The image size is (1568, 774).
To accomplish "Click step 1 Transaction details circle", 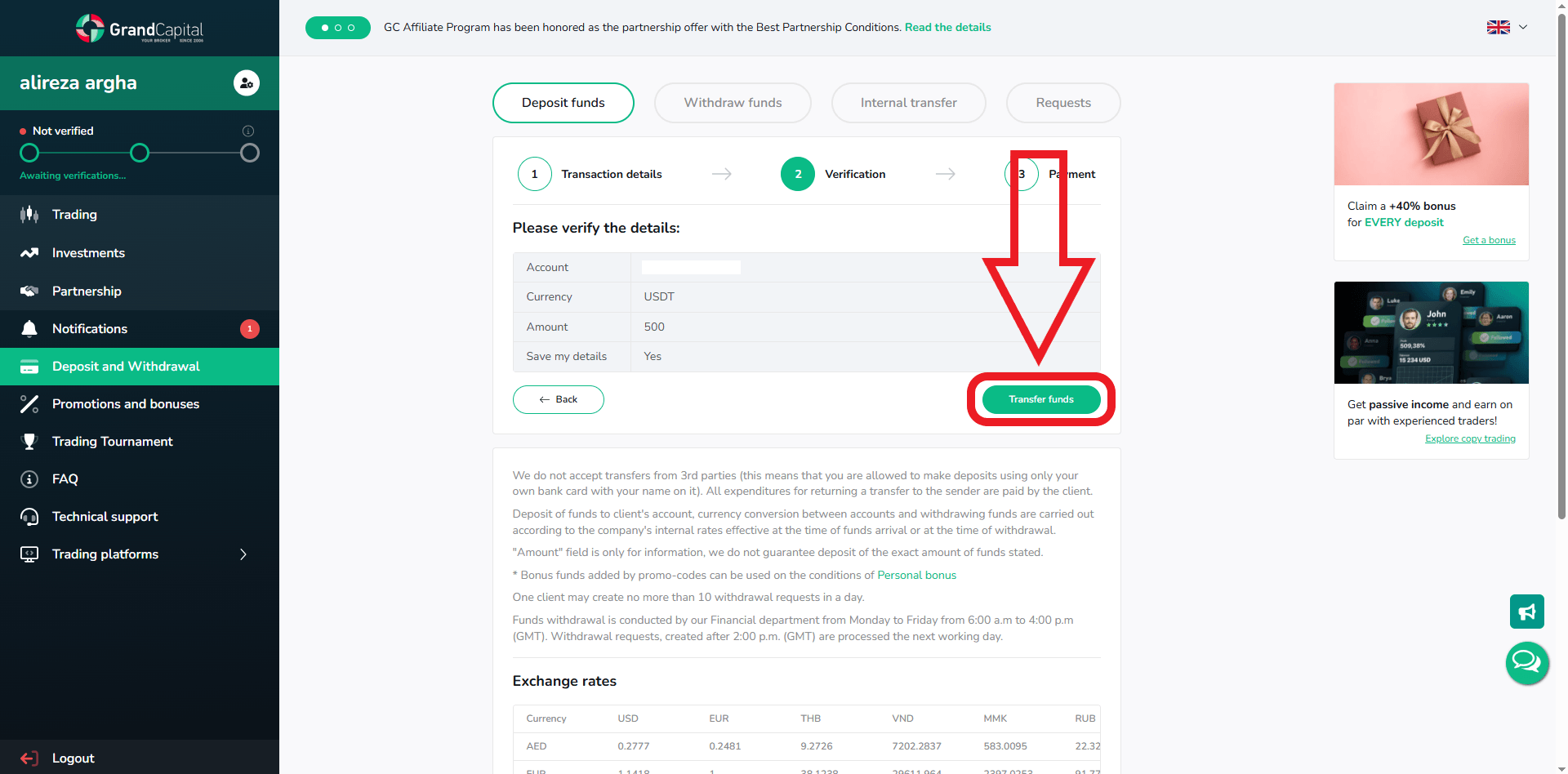I will (x=535, y=174).
